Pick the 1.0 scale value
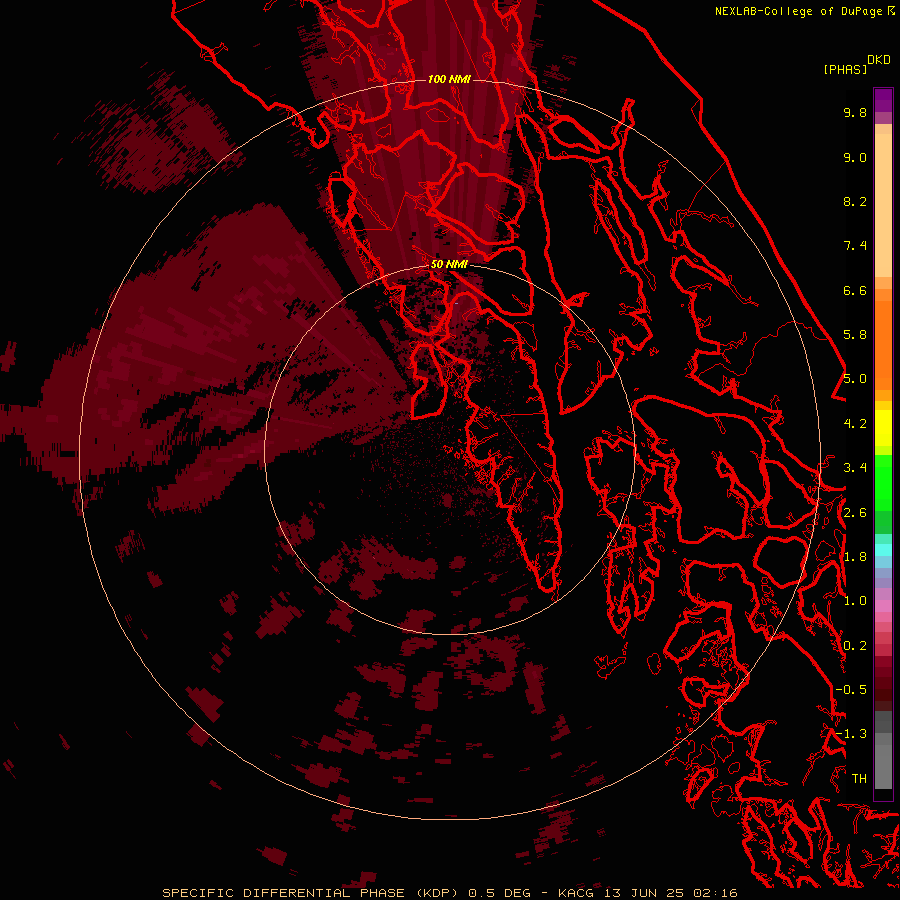 click(855, 601)
